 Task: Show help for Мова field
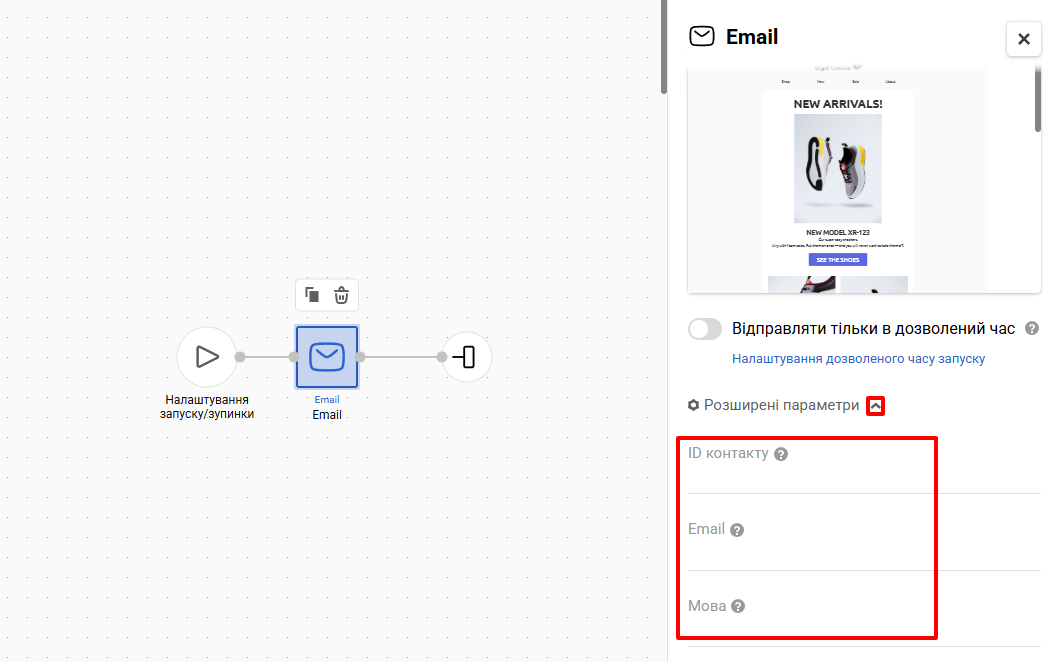[x=738, y=606]
